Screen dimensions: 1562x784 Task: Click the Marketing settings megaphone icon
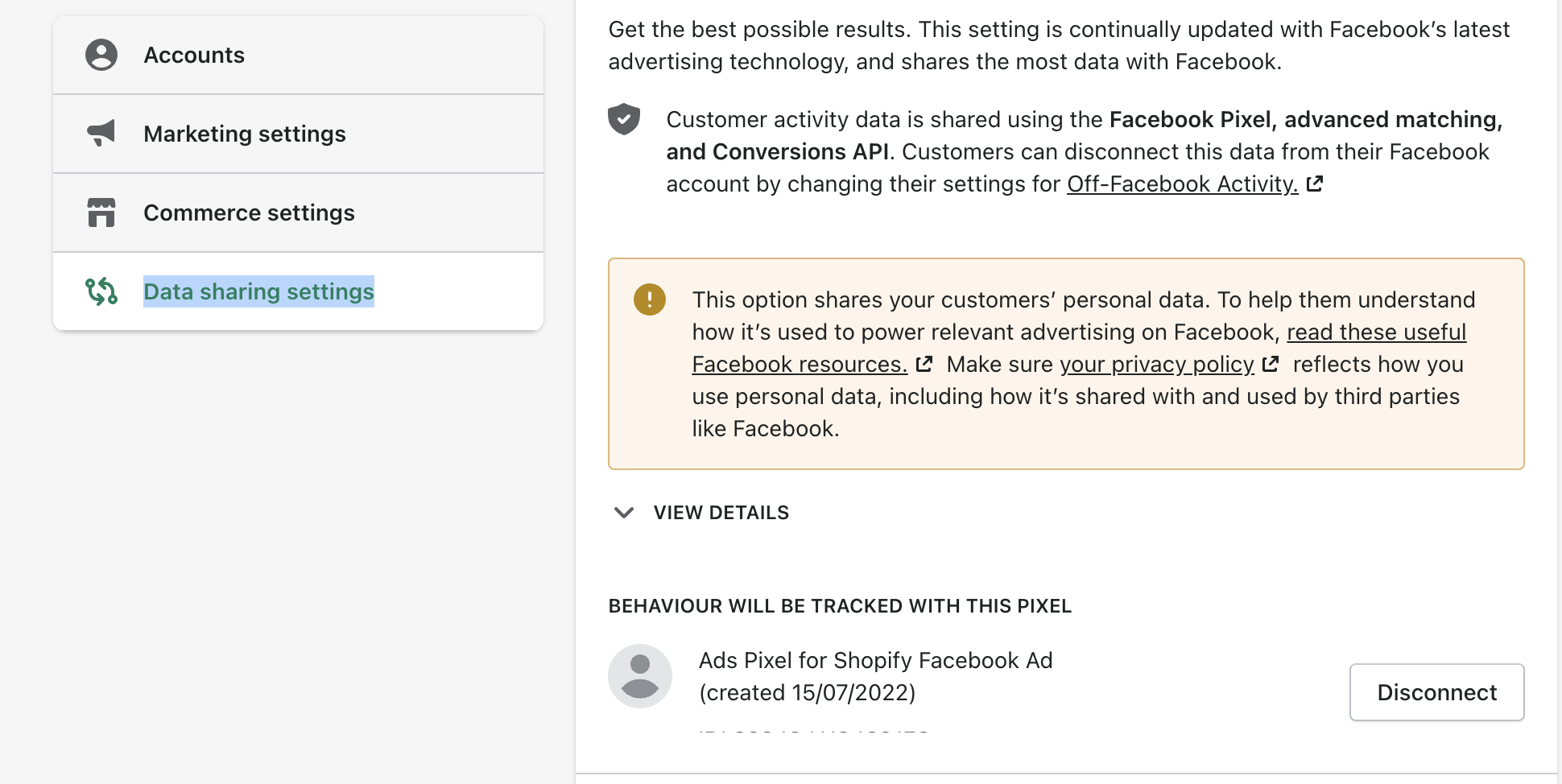[101, 133]
